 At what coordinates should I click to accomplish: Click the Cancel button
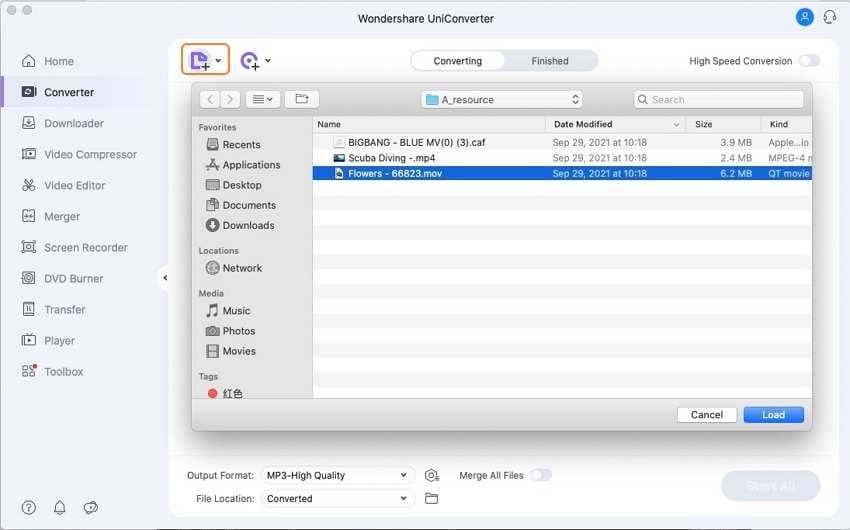coord(706,415)
